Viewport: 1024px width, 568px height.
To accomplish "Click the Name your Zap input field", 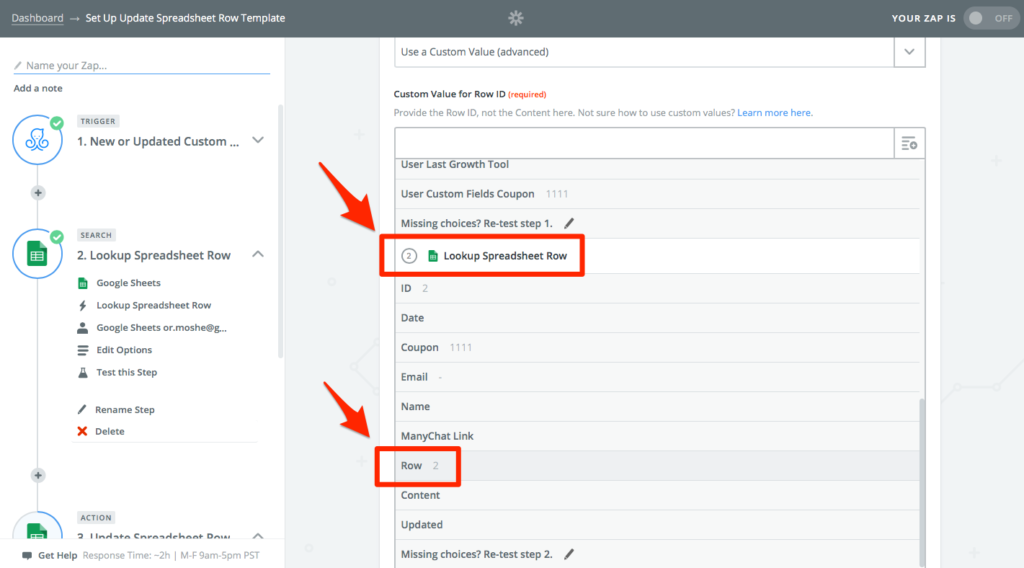I will coord(142,65).
